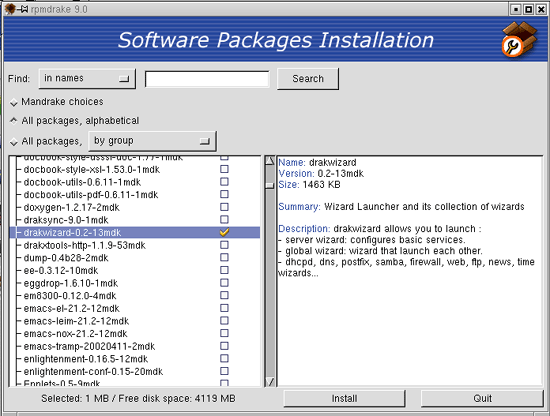550x416 pixels.
Task: Select the Mandrake choices radio option
Action: click(14, 102)
